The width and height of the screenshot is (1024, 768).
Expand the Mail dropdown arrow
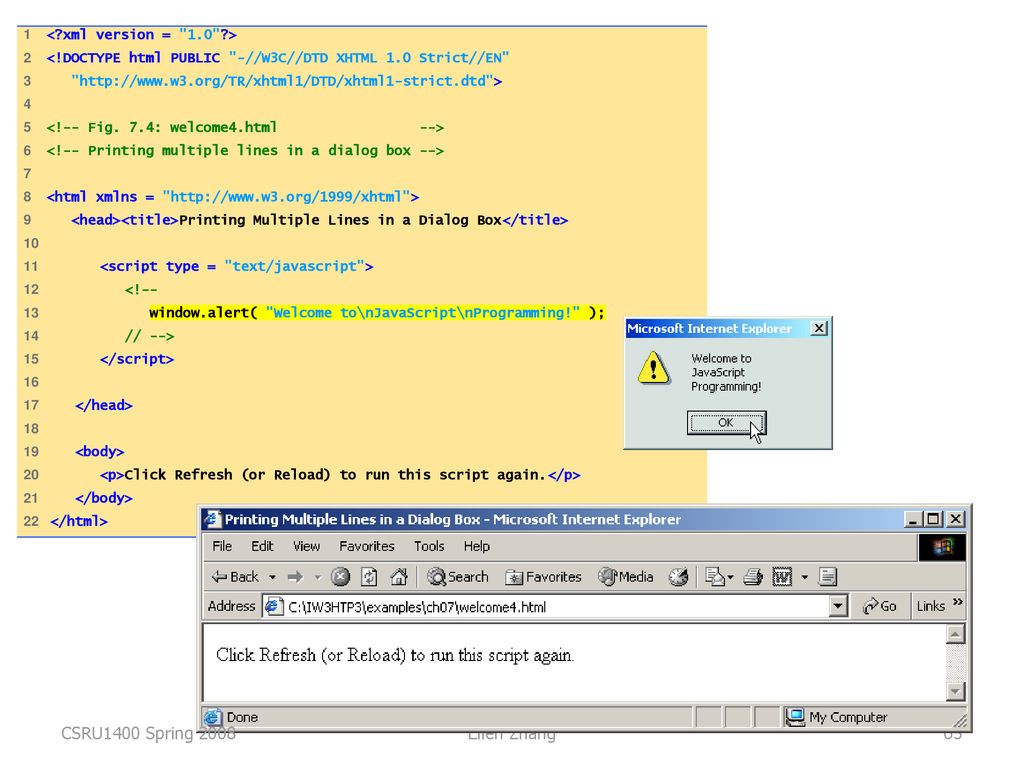coord(730,577)
